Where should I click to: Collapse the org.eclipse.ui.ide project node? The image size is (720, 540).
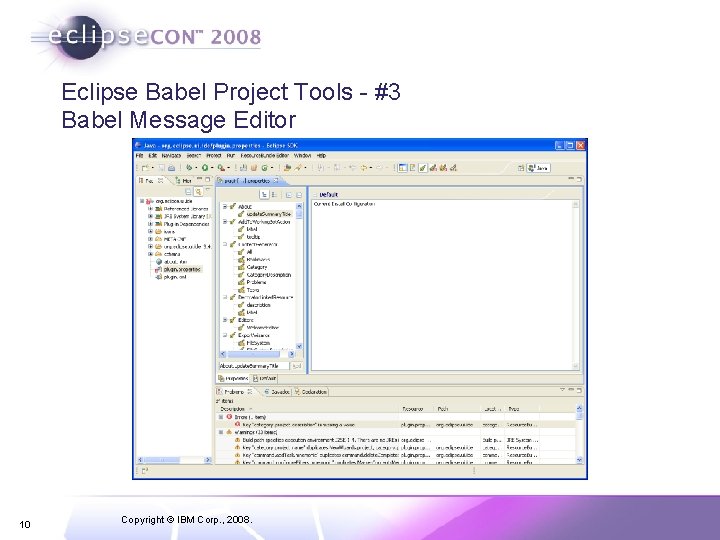[x=142, y=201]
